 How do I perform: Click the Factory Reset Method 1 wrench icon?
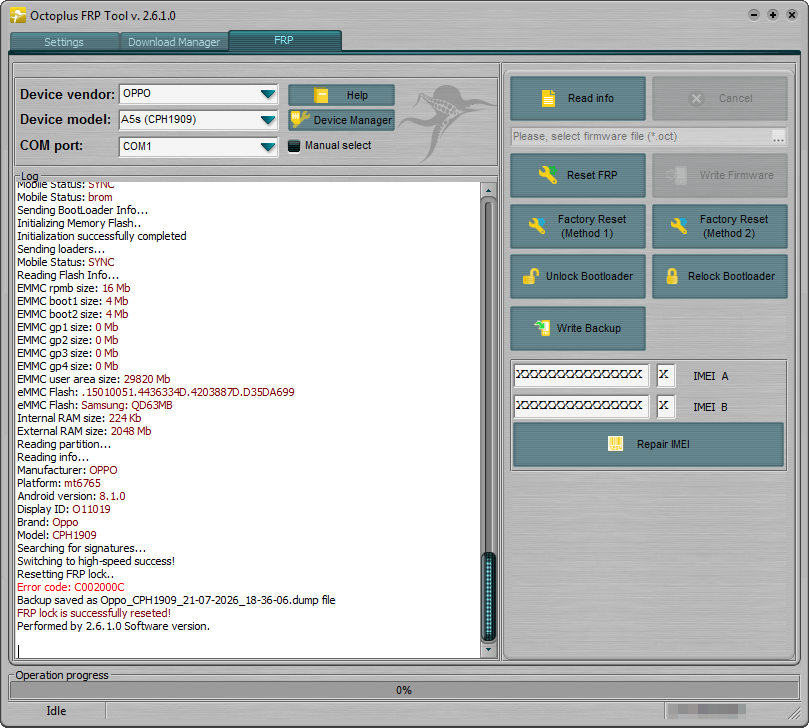tap(537, 225)
